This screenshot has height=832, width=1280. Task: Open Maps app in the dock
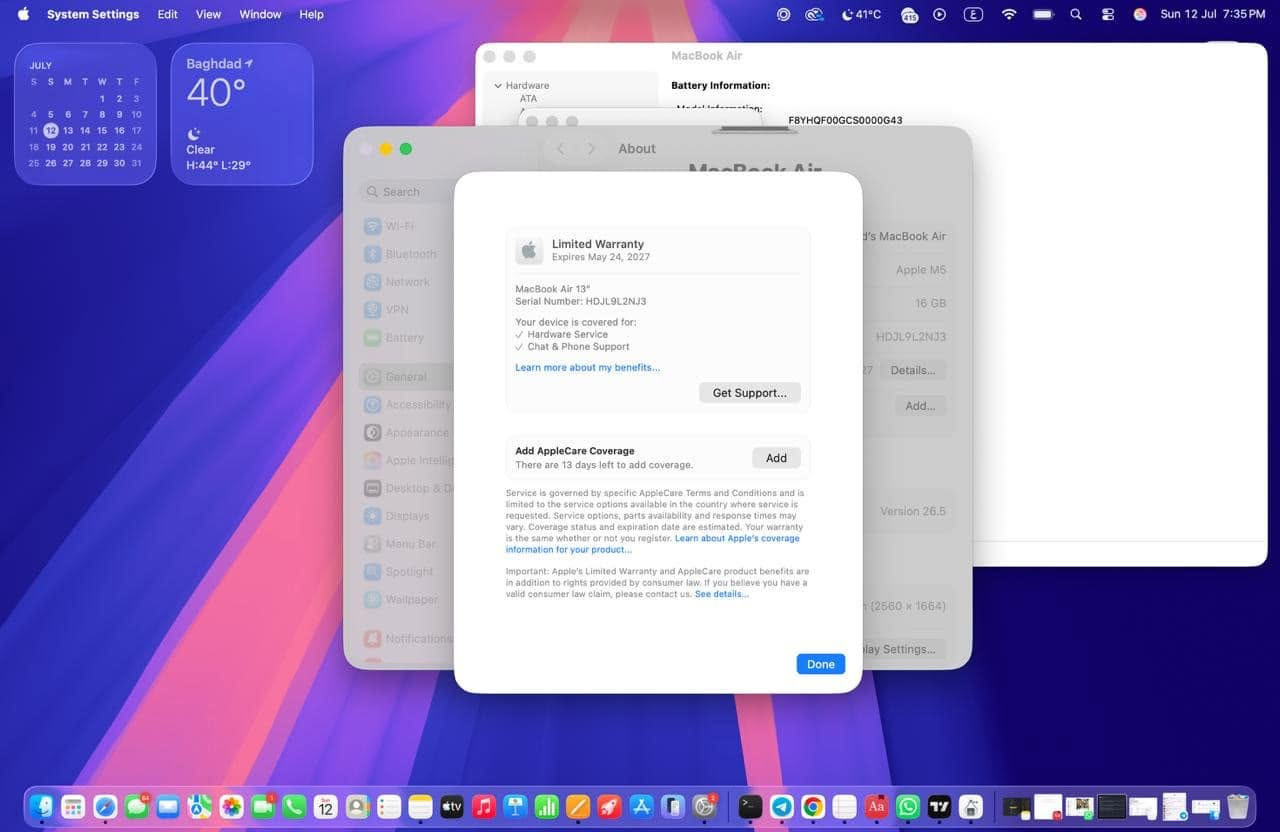(x=200, y=806)
